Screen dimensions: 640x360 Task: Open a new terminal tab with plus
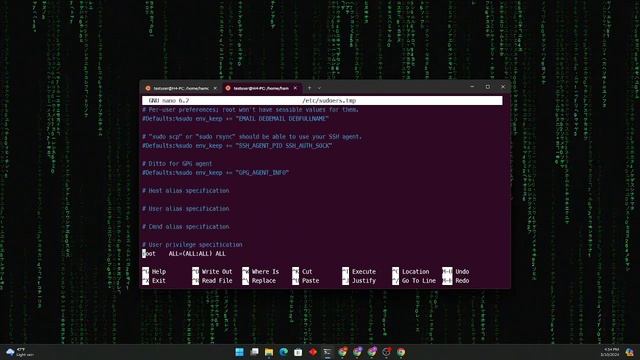(309, 88)
